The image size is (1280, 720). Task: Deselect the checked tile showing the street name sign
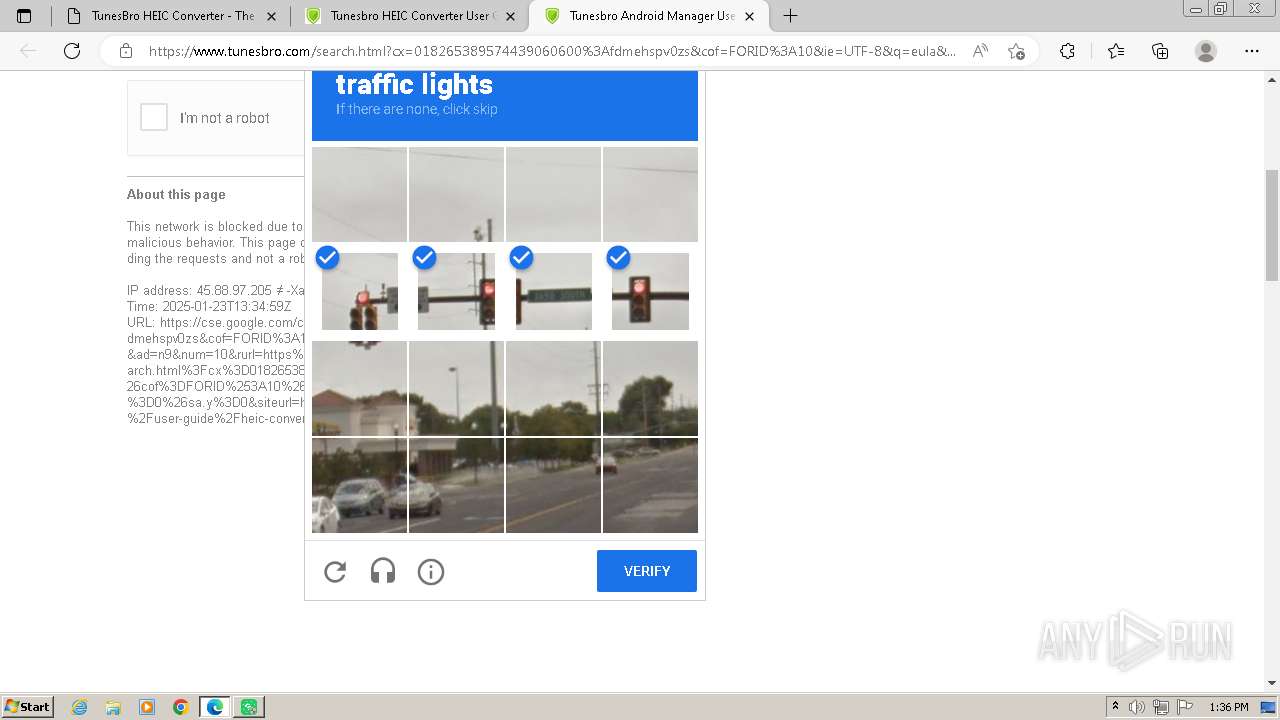(553, 291)
